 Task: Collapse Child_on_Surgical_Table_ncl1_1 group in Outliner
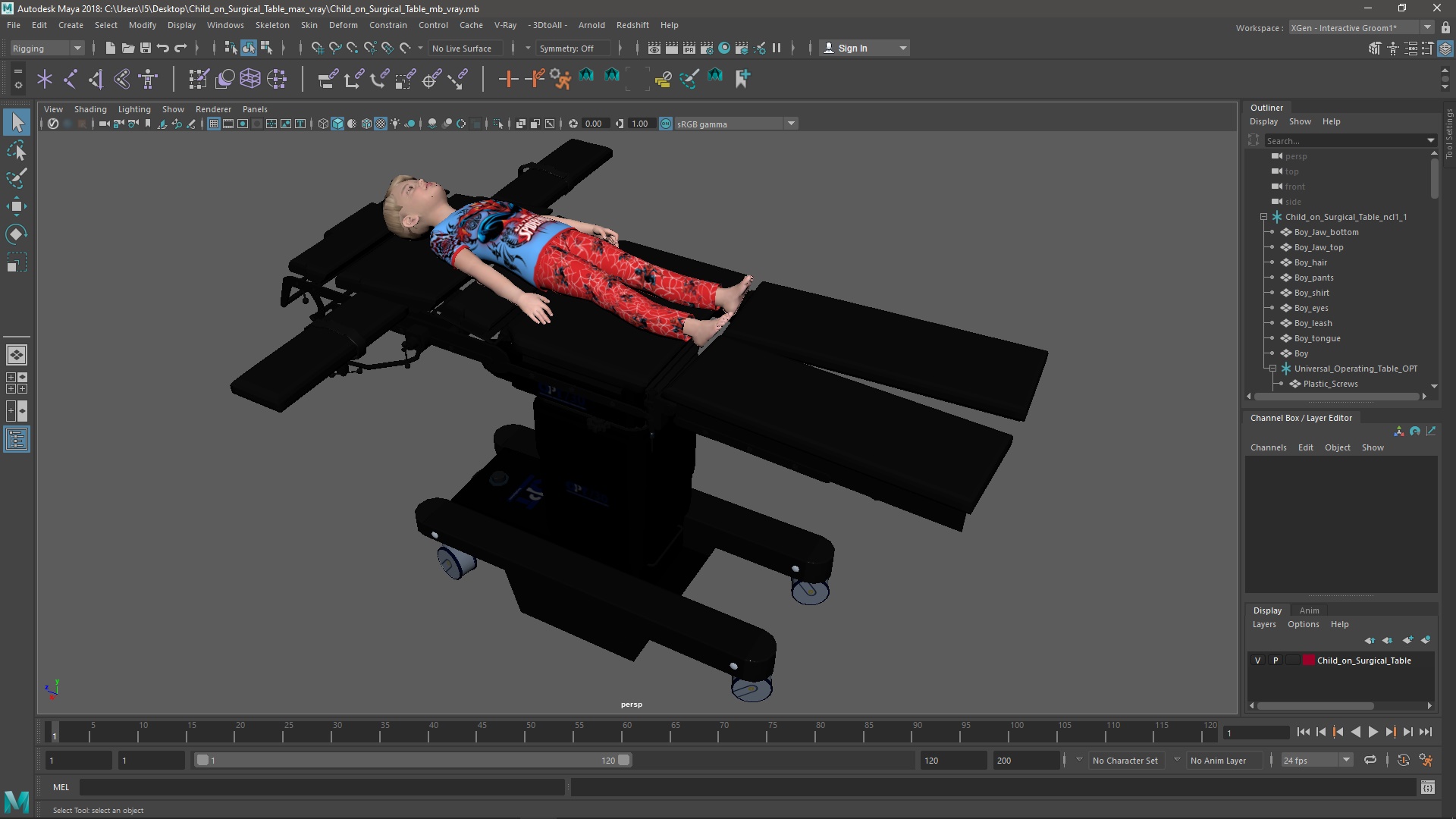click(1263, 217)
